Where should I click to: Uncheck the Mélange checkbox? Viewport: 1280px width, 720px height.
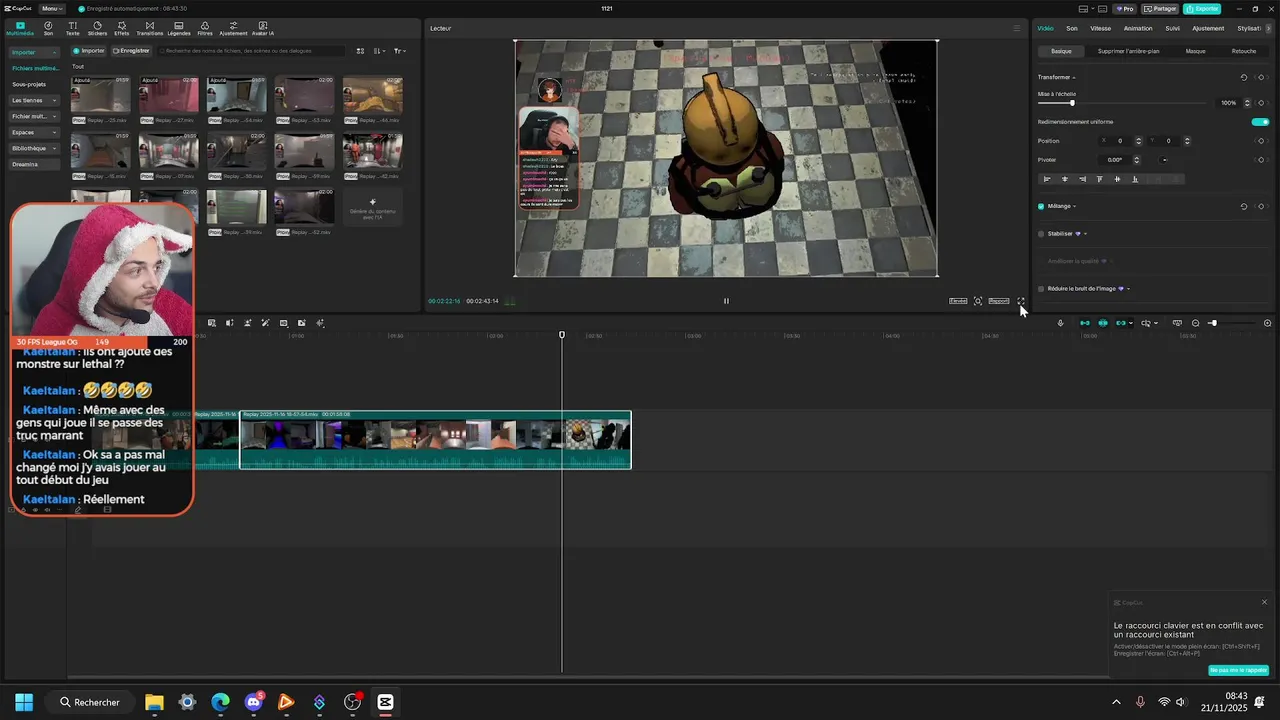tap(1041, 206)
